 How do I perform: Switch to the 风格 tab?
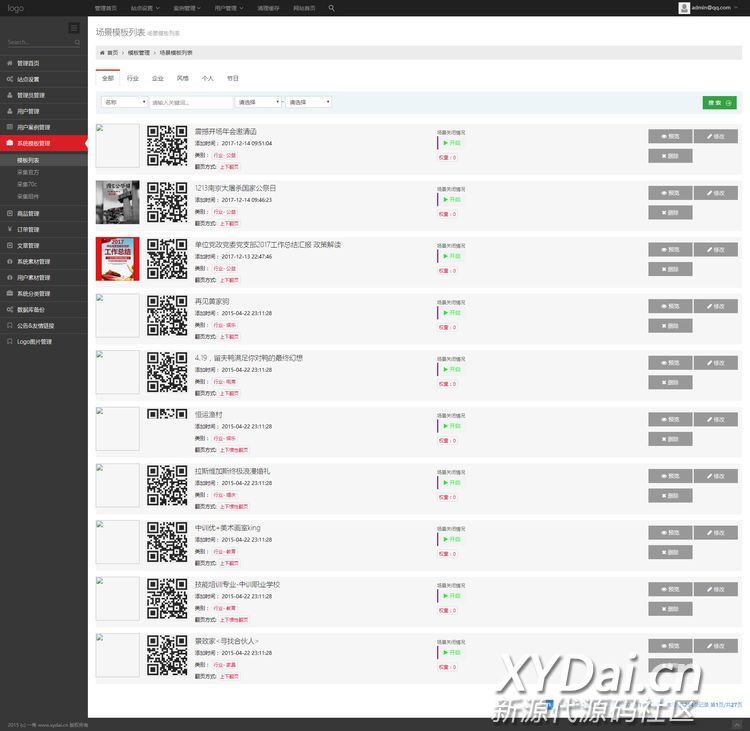click(182, 78)
